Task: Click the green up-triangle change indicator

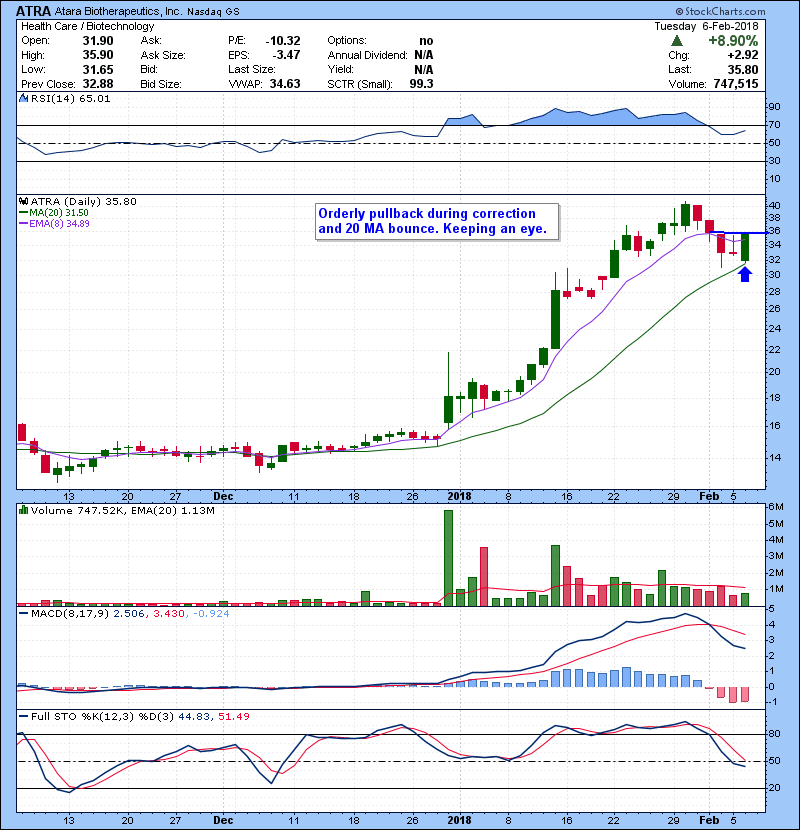Action: pos(677,41)
